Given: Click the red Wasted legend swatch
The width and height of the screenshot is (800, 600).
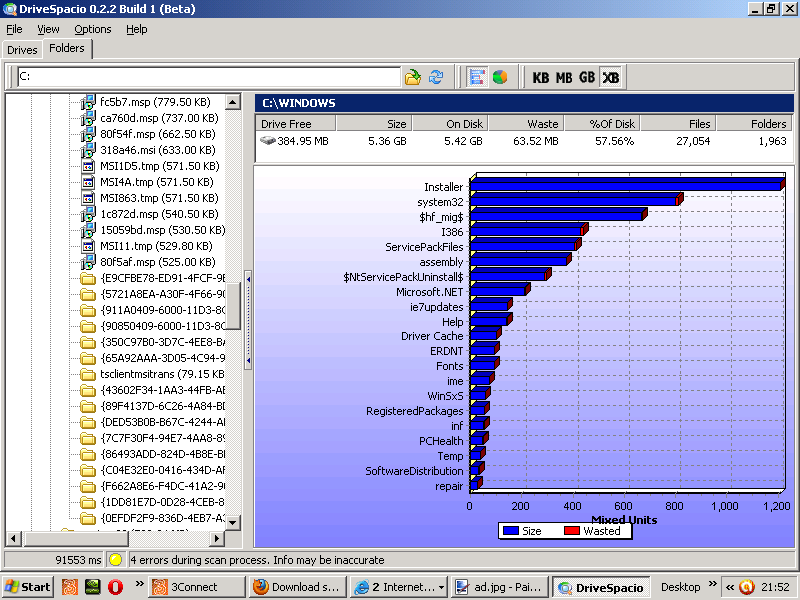Looking at the screenshot, I should click(572, 531).
